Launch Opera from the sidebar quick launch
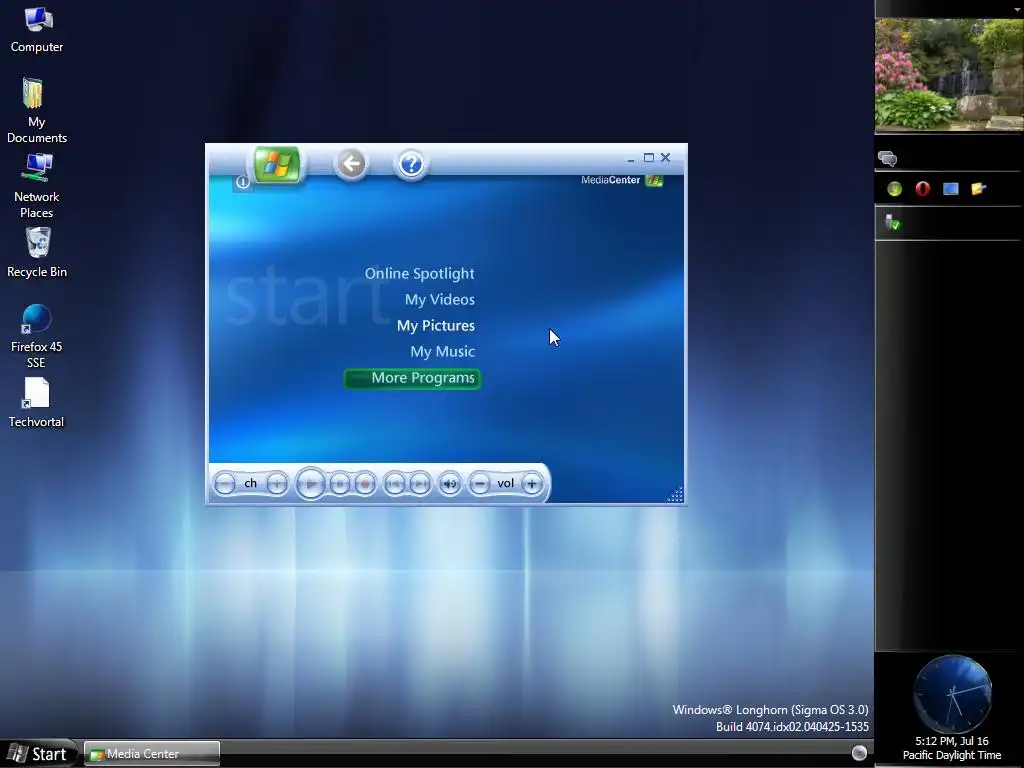 tap(923, 189)
